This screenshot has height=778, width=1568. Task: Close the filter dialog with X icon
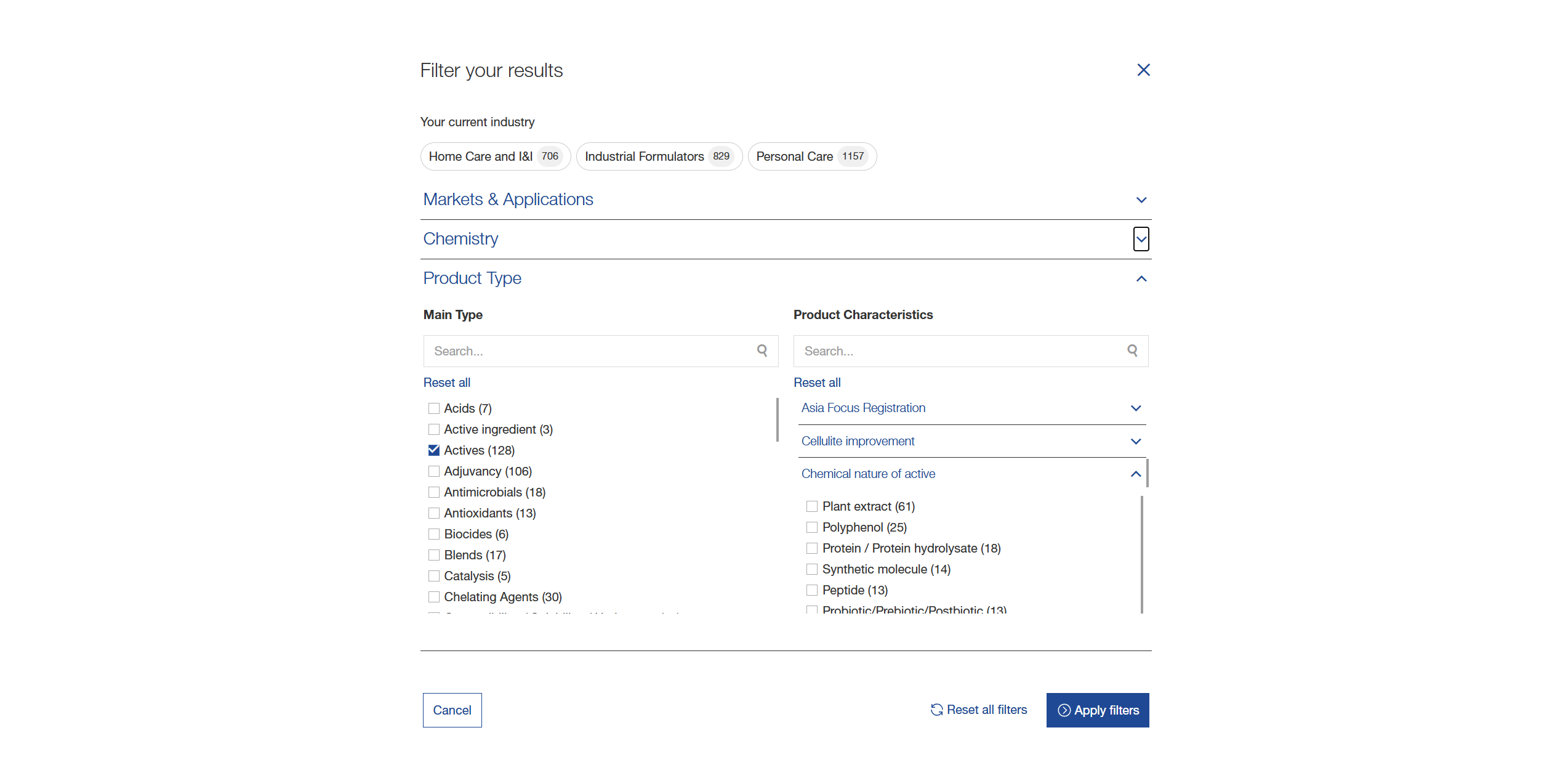1143,70
